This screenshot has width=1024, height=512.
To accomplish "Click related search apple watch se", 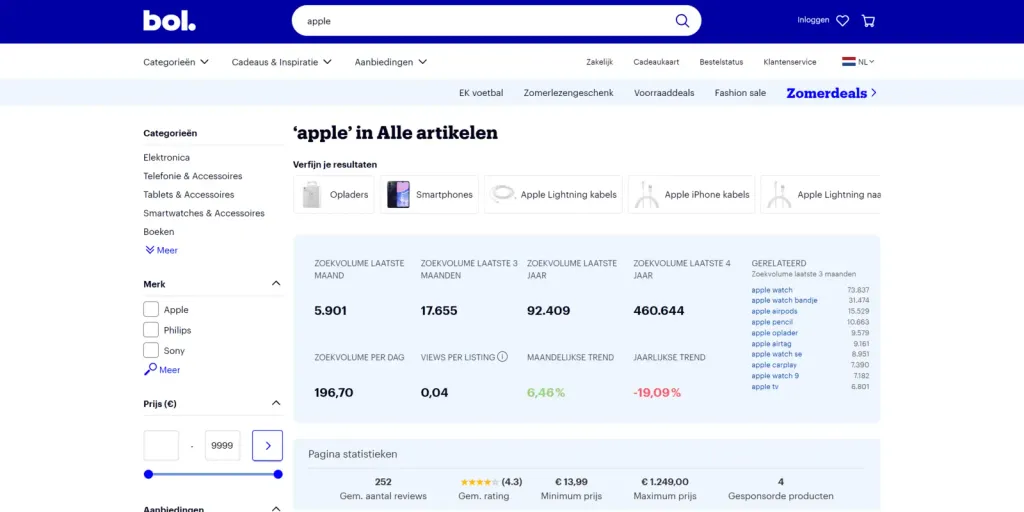I will (x=776, y=354).
